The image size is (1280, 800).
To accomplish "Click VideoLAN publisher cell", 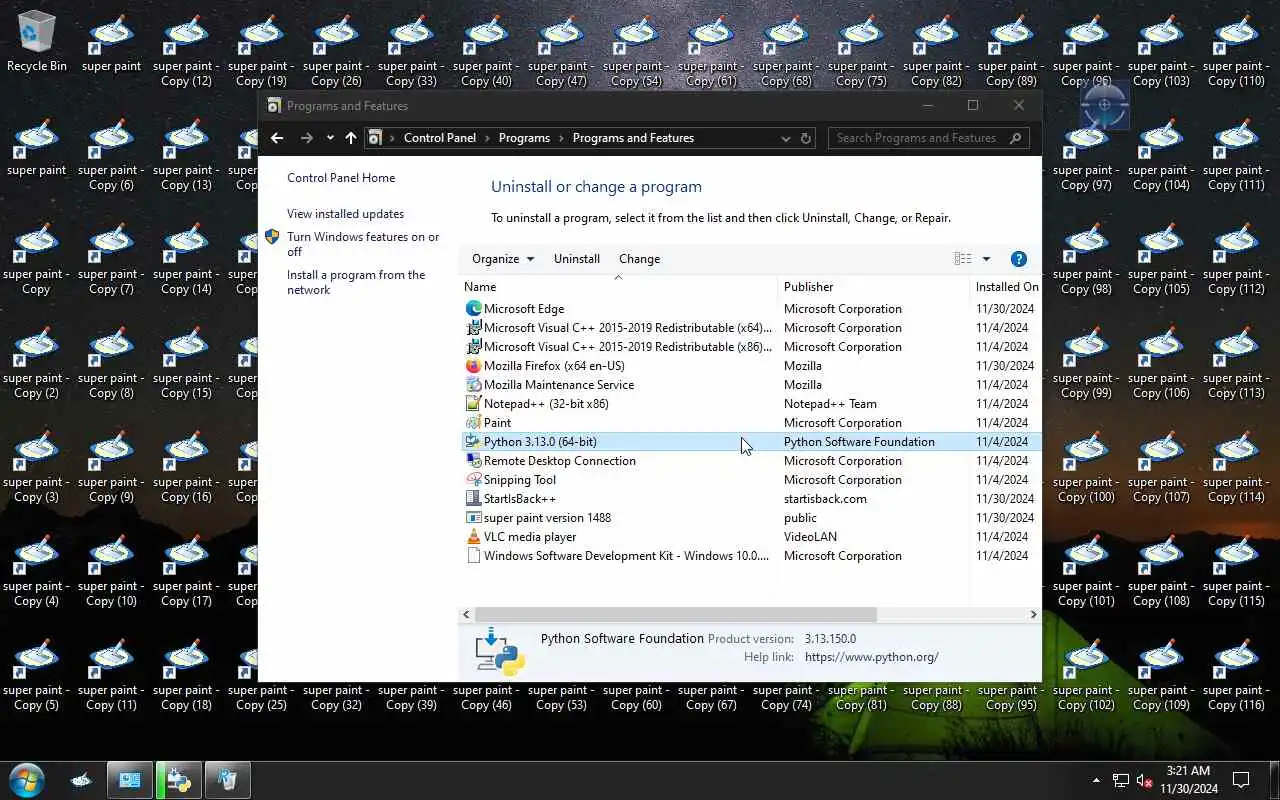I will coord(810,537).
